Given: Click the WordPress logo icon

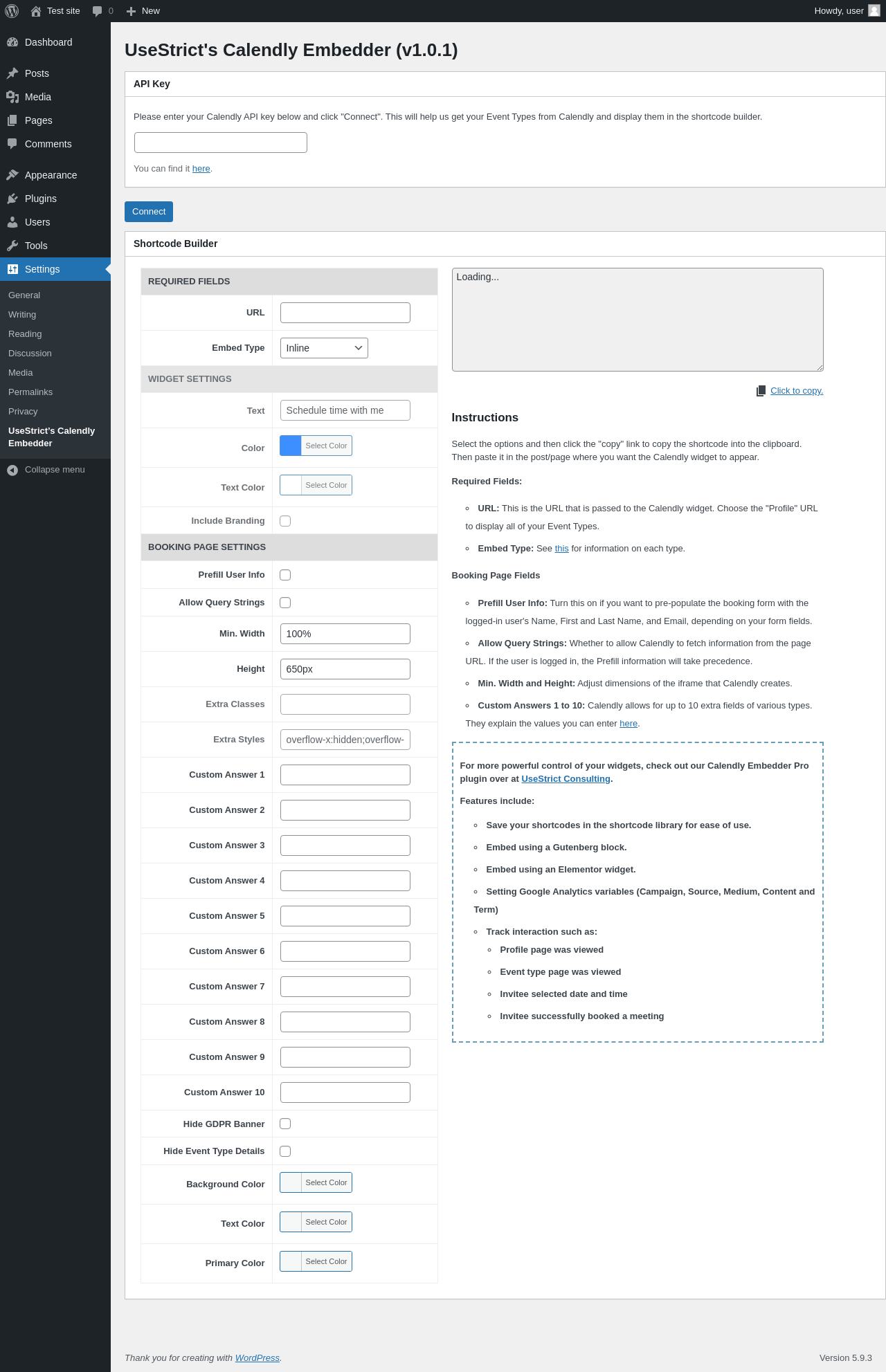Looking at the screenshot, I should (12, 11).
